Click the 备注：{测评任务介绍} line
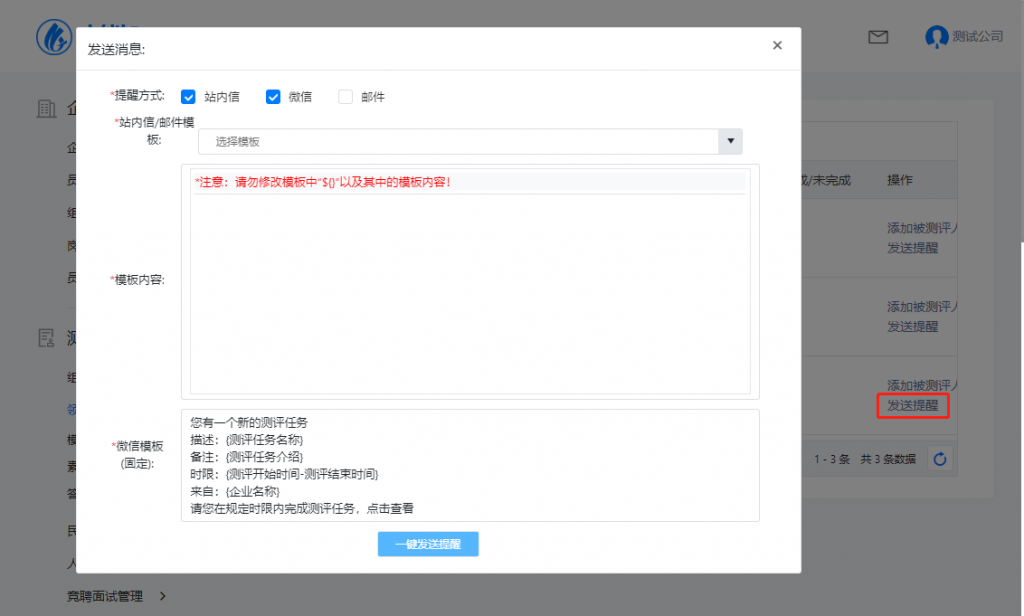 click(x=247, y=457)
